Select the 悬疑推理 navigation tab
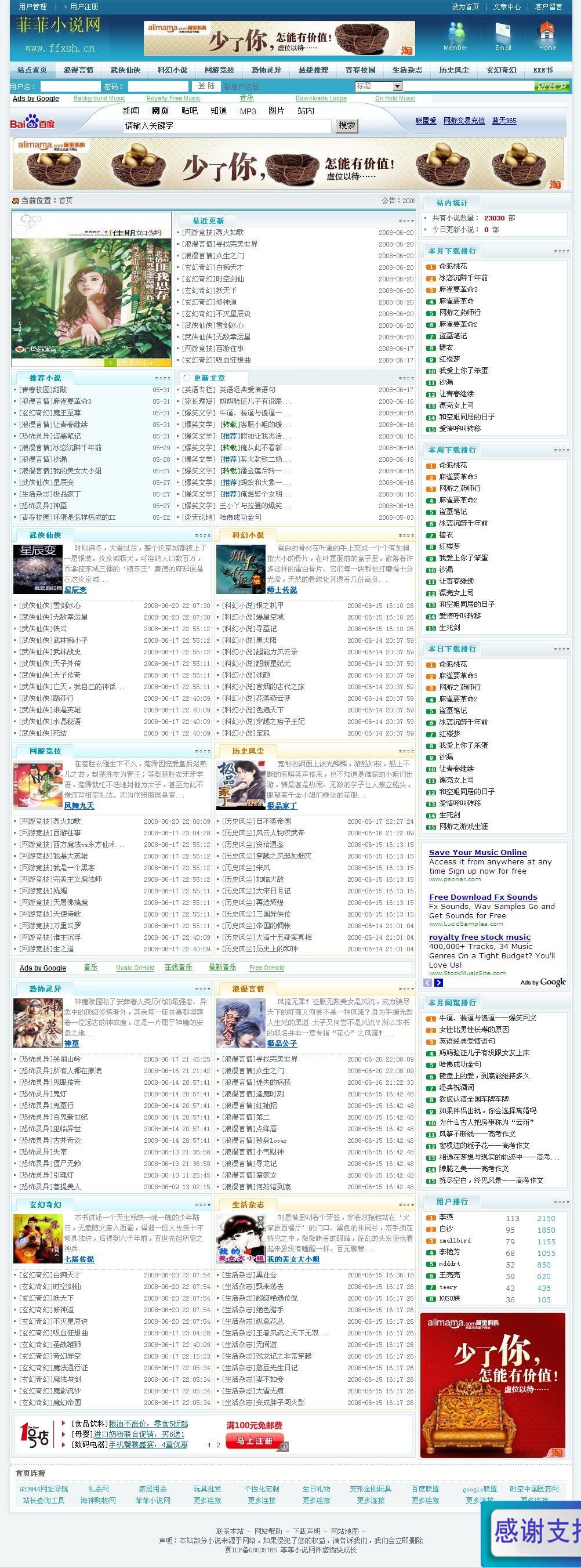581x1568 pixels. 313,70
